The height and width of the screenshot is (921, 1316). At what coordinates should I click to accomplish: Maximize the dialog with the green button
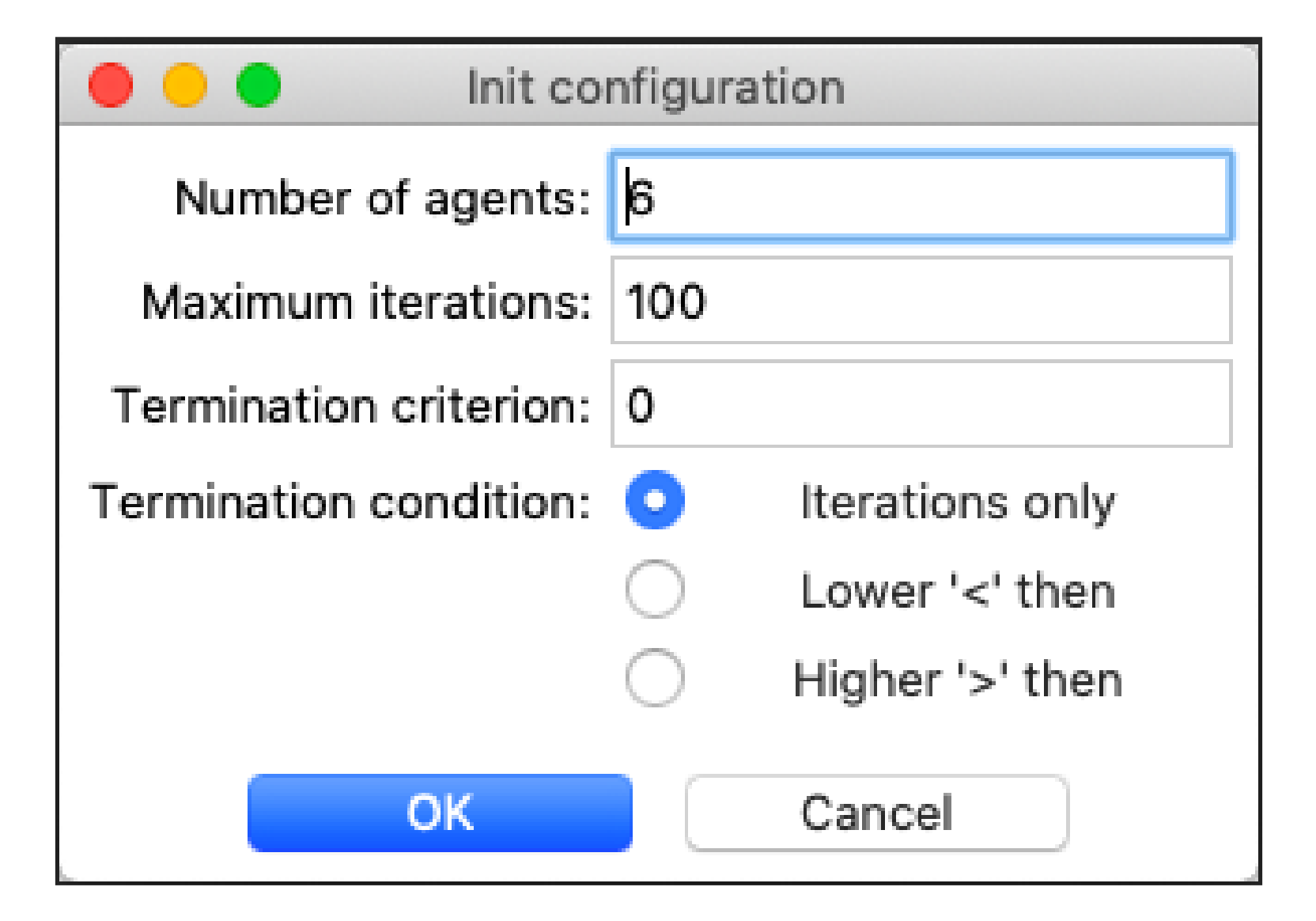(259, 85)
